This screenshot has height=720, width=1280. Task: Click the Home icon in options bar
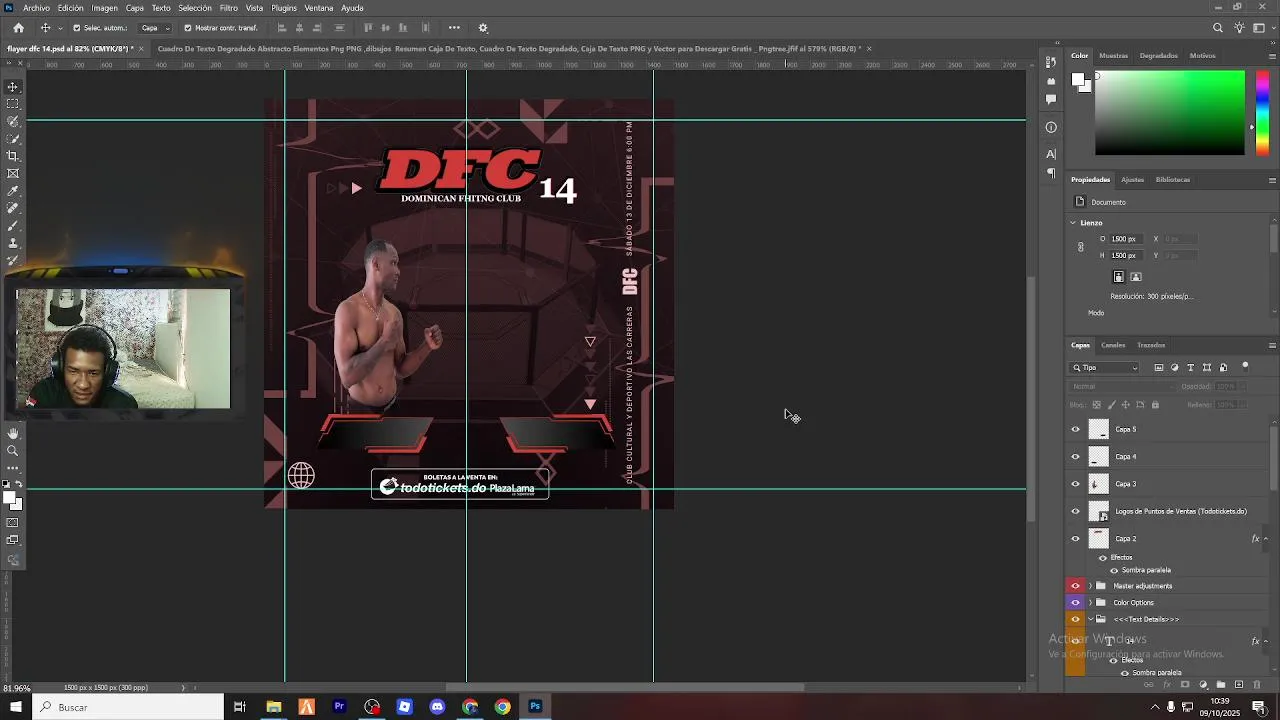point(18,28)
